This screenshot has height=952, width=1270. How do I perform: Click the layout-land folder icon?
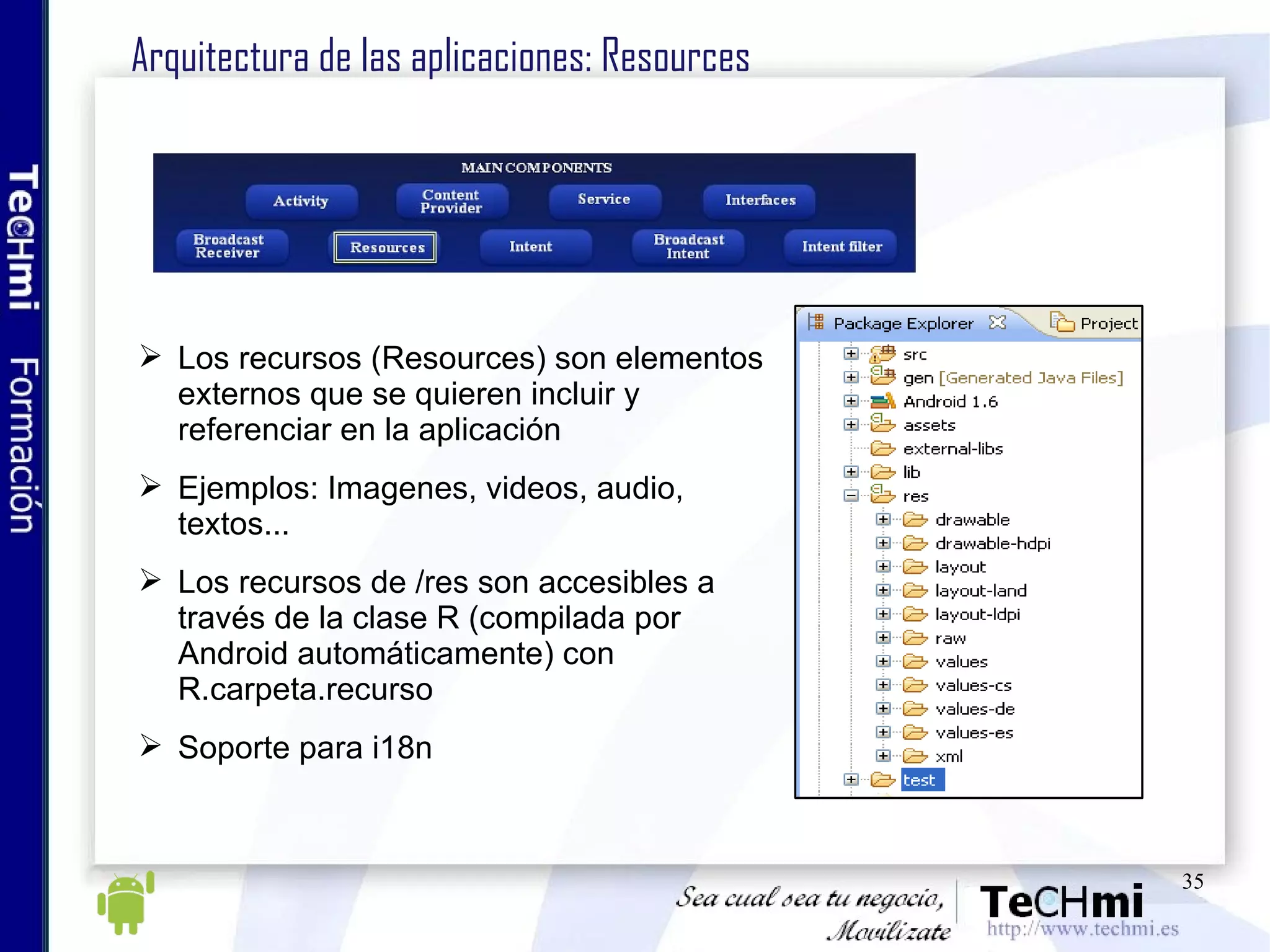pyautogui.click(x=915, y=590)
